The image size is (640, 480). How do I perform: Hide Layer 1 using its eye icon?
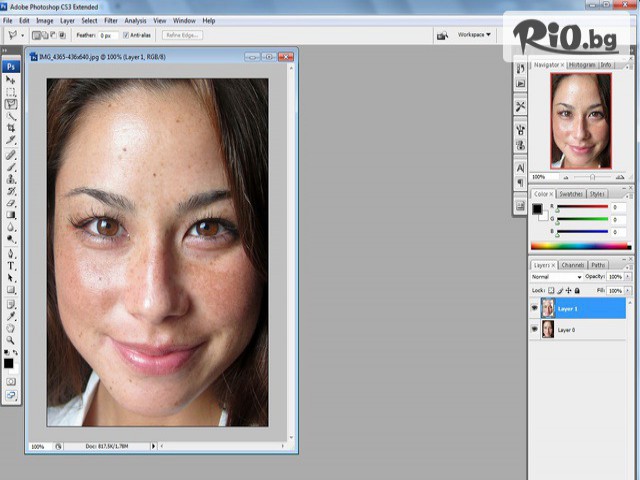535,309
